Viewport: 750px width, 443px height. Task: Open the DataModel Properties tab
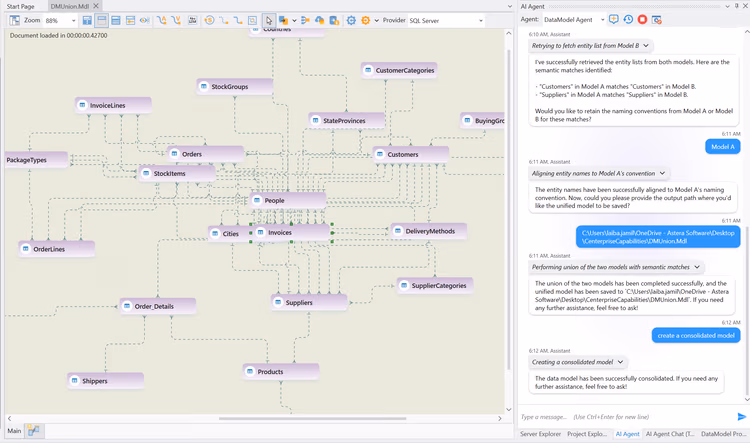723,434
